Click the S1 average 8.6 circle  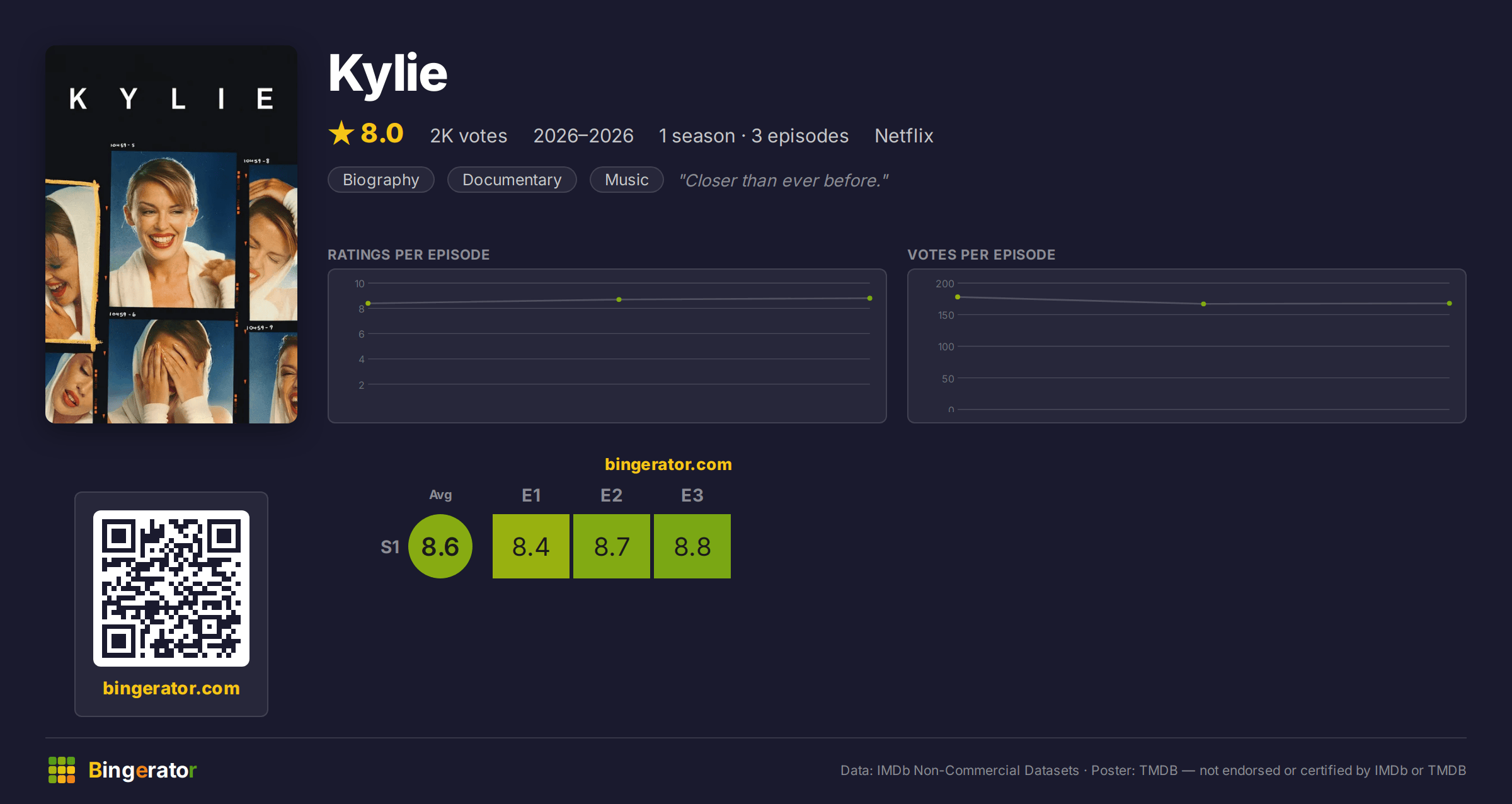point(440,546)
